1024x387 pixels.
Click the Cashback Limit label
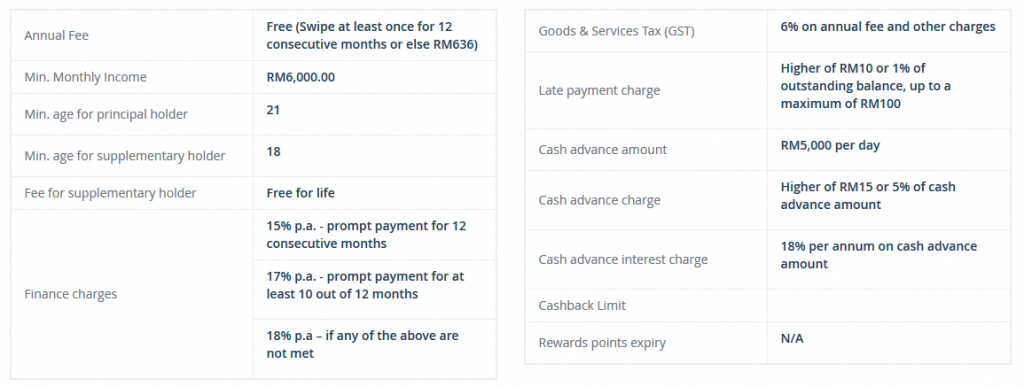pos(582,305)
